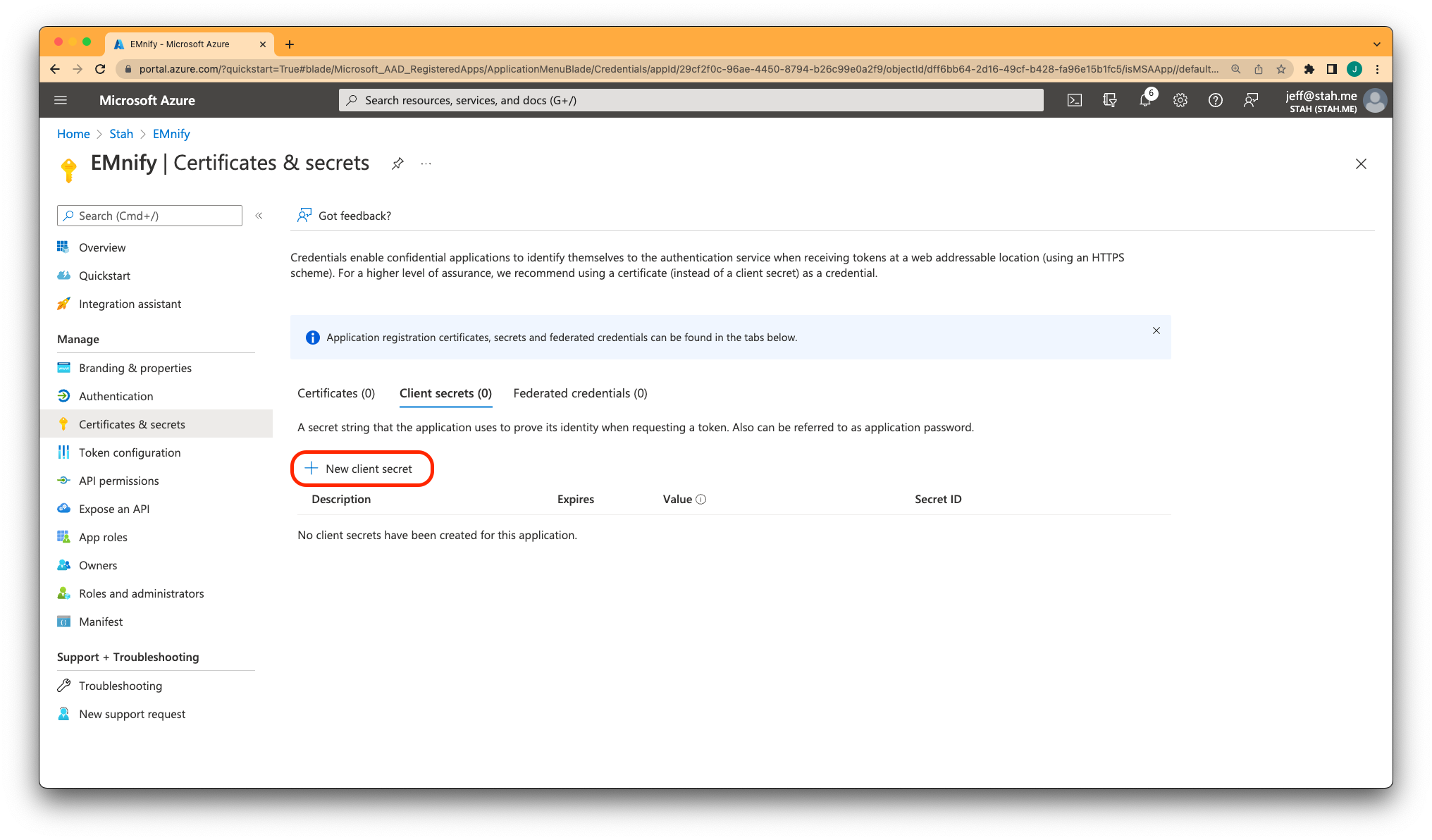Image resolution: width=1432 pixels, height=840 pixels.
Task: Click the Value column info icon
Action: (700, 499)
